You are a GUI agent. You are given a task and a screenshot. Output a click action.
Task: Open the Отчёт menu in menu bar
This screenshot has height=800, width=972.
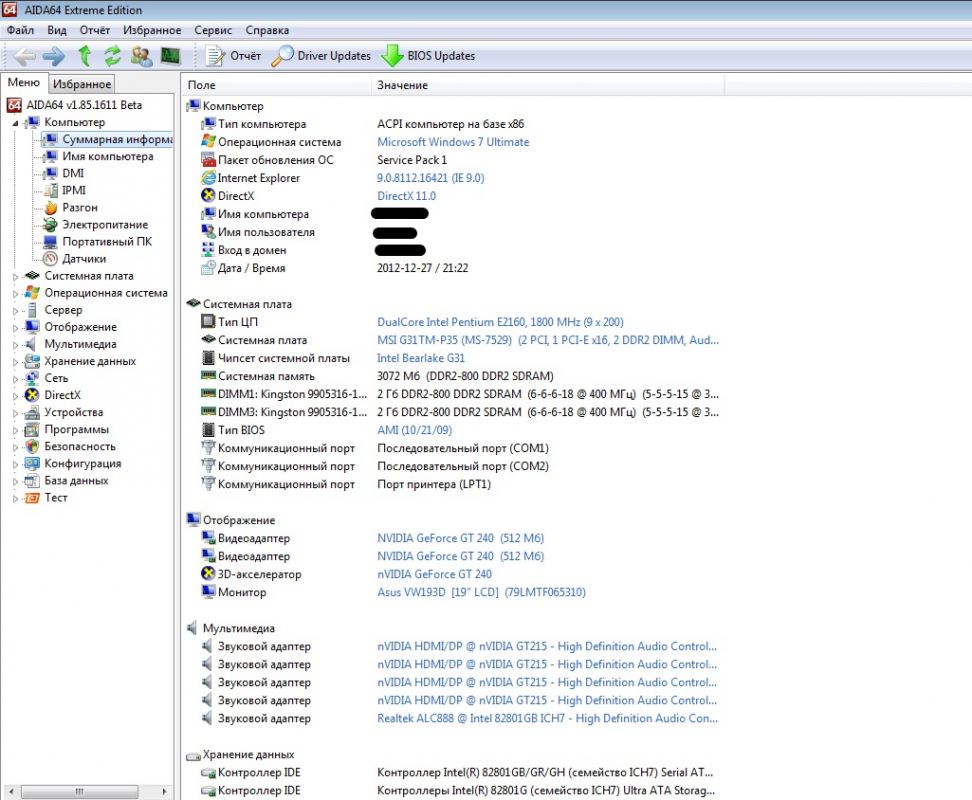(x=94, y=30)
